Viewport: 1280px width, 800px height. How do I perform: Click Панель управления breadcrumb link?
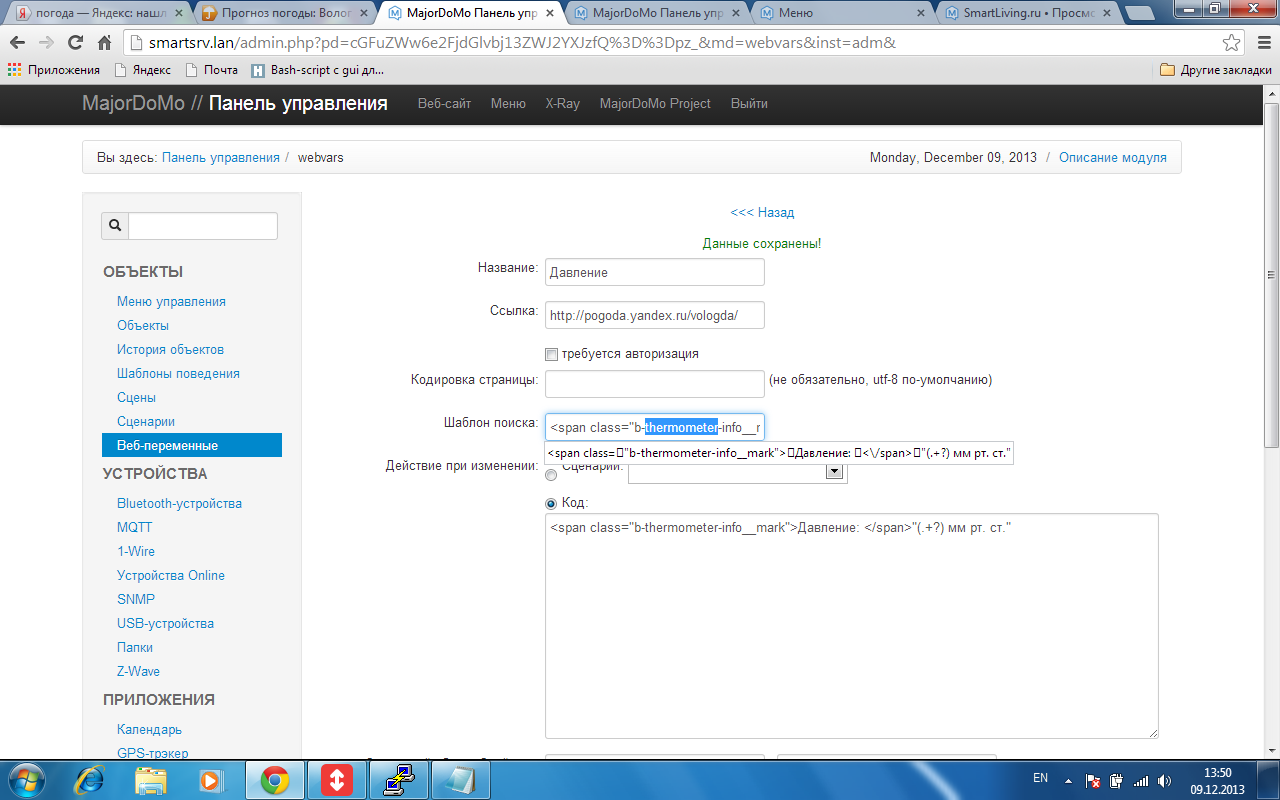[x=221, y=157]
